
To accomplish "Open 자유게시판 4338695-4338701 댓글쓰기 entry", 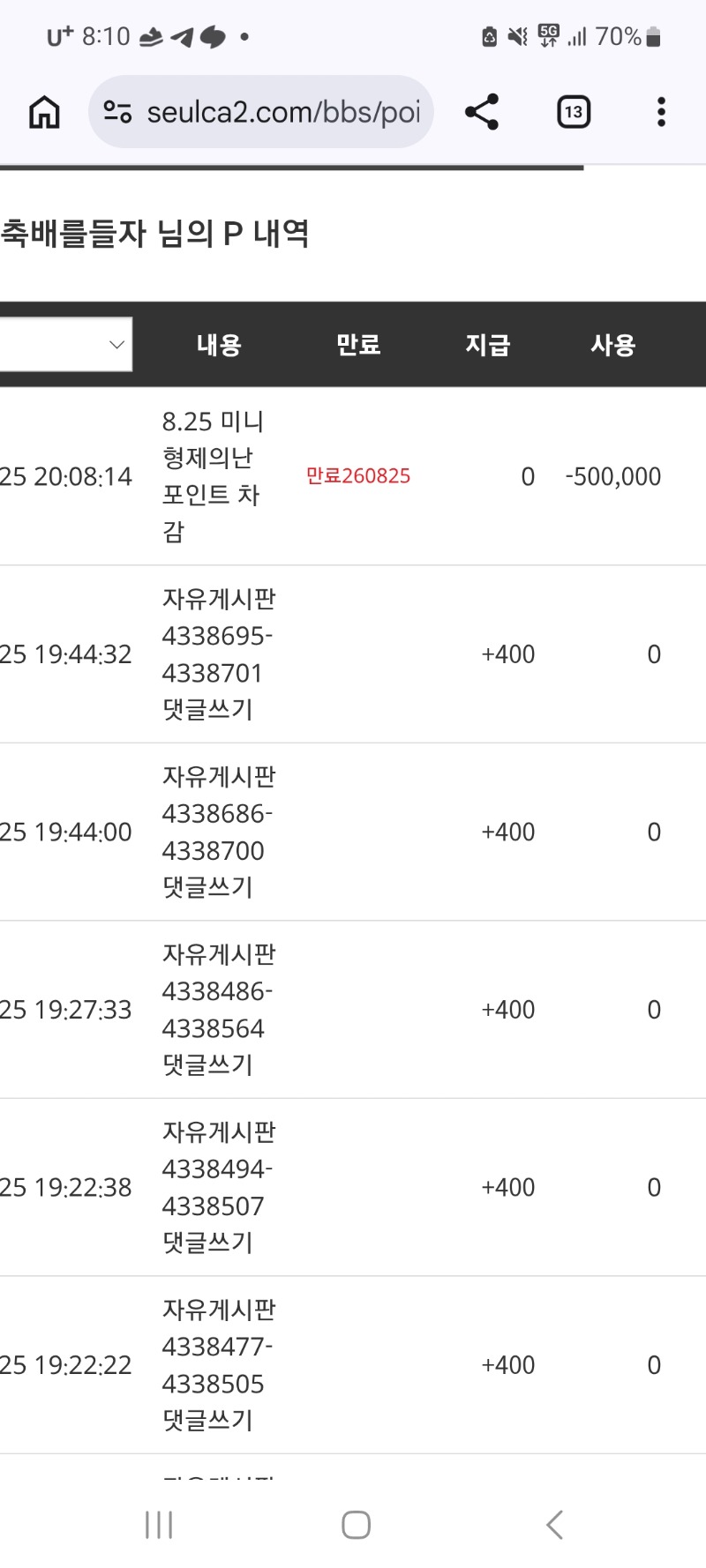I will (219, 654).
